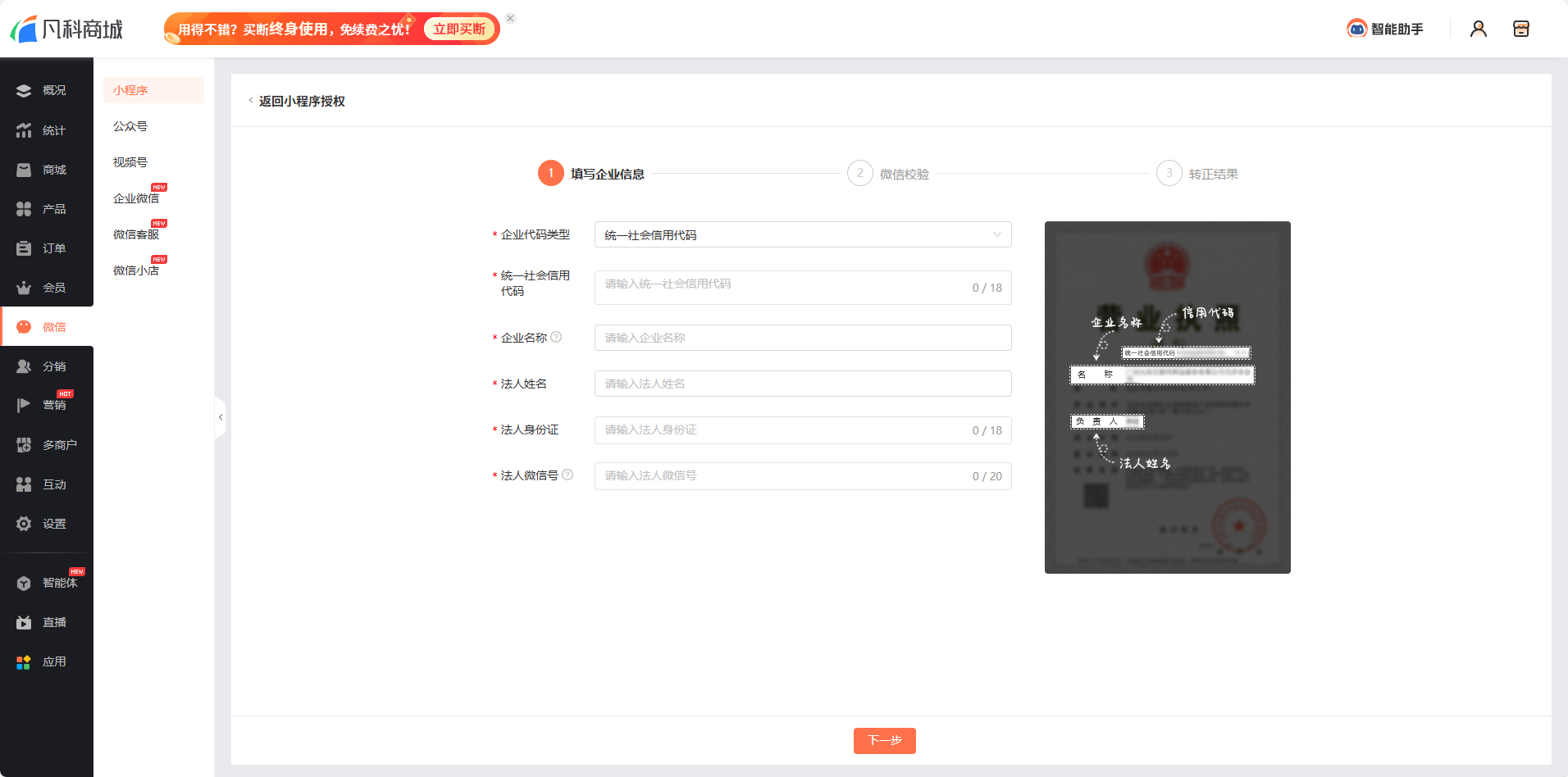The height and width of the screenshot is (777, 1568).
Task: Open the 智能助手 assistant at top right
Action: (x=1384, y=28)
